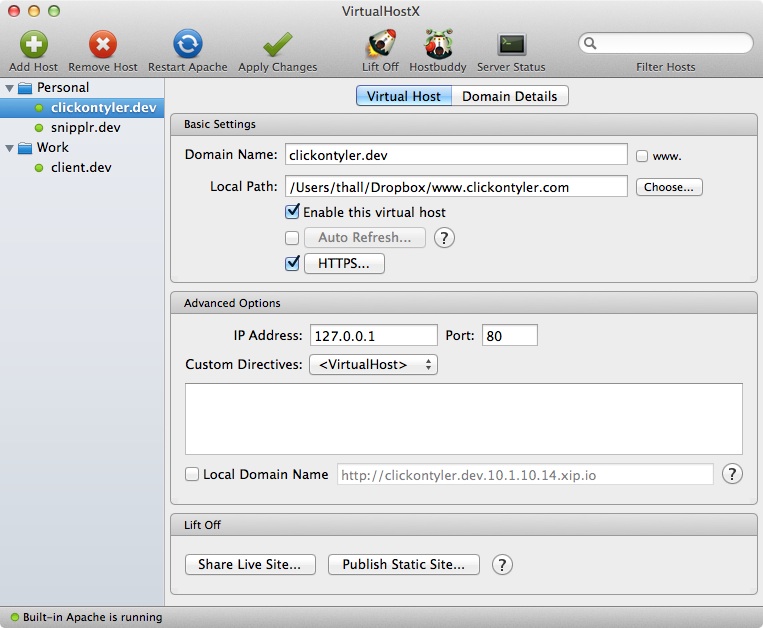Open Server Status terminal icon
Viewport: 763px width, 628px height.
click(x=511, y=45)
